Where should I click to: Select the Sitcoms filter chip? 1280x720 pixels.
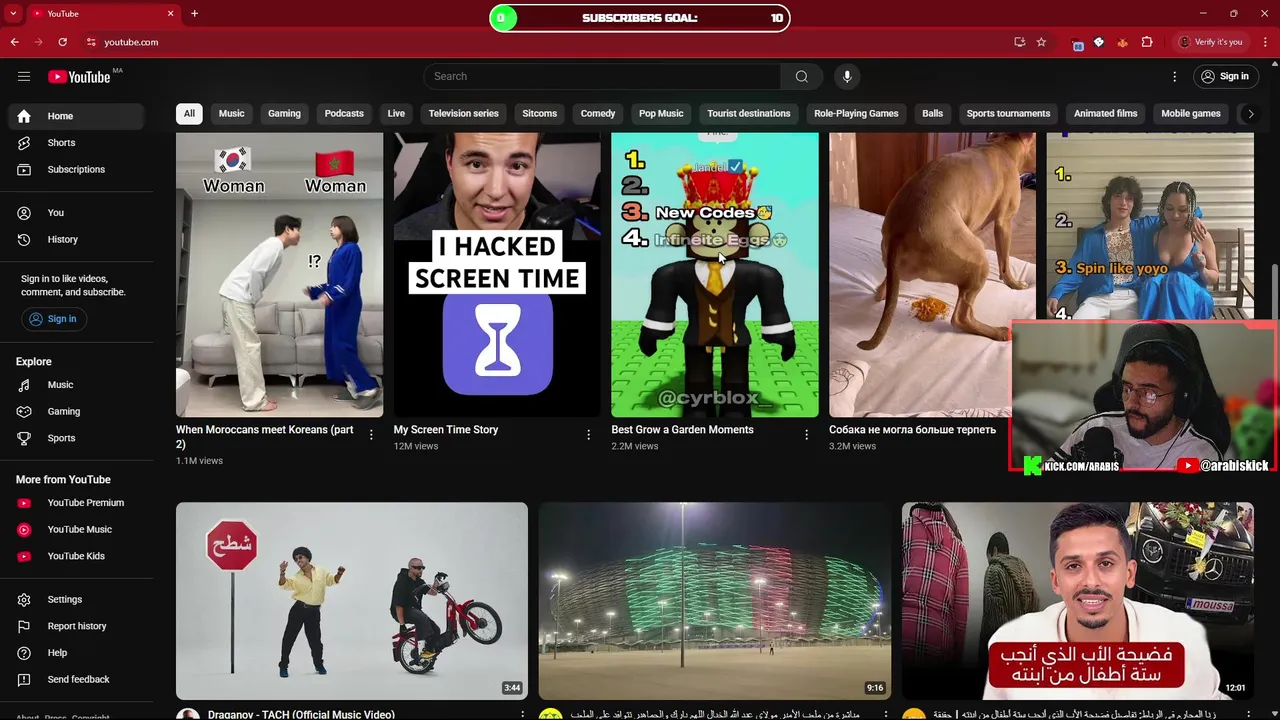click(539, 113)
